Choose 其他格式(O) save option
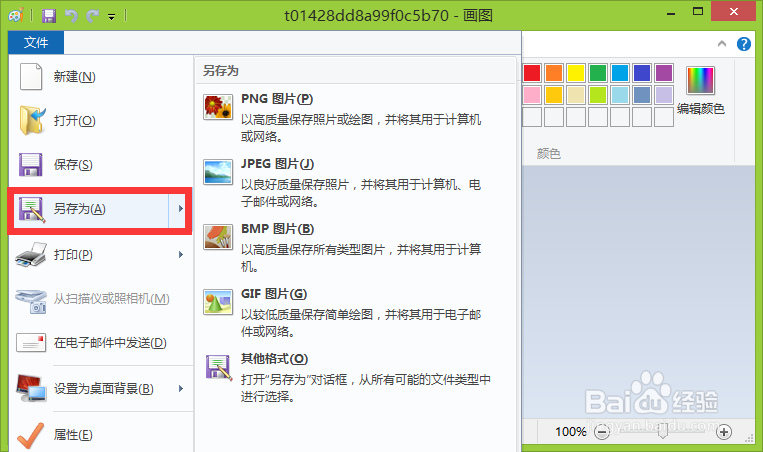 [x=355, y=377]
